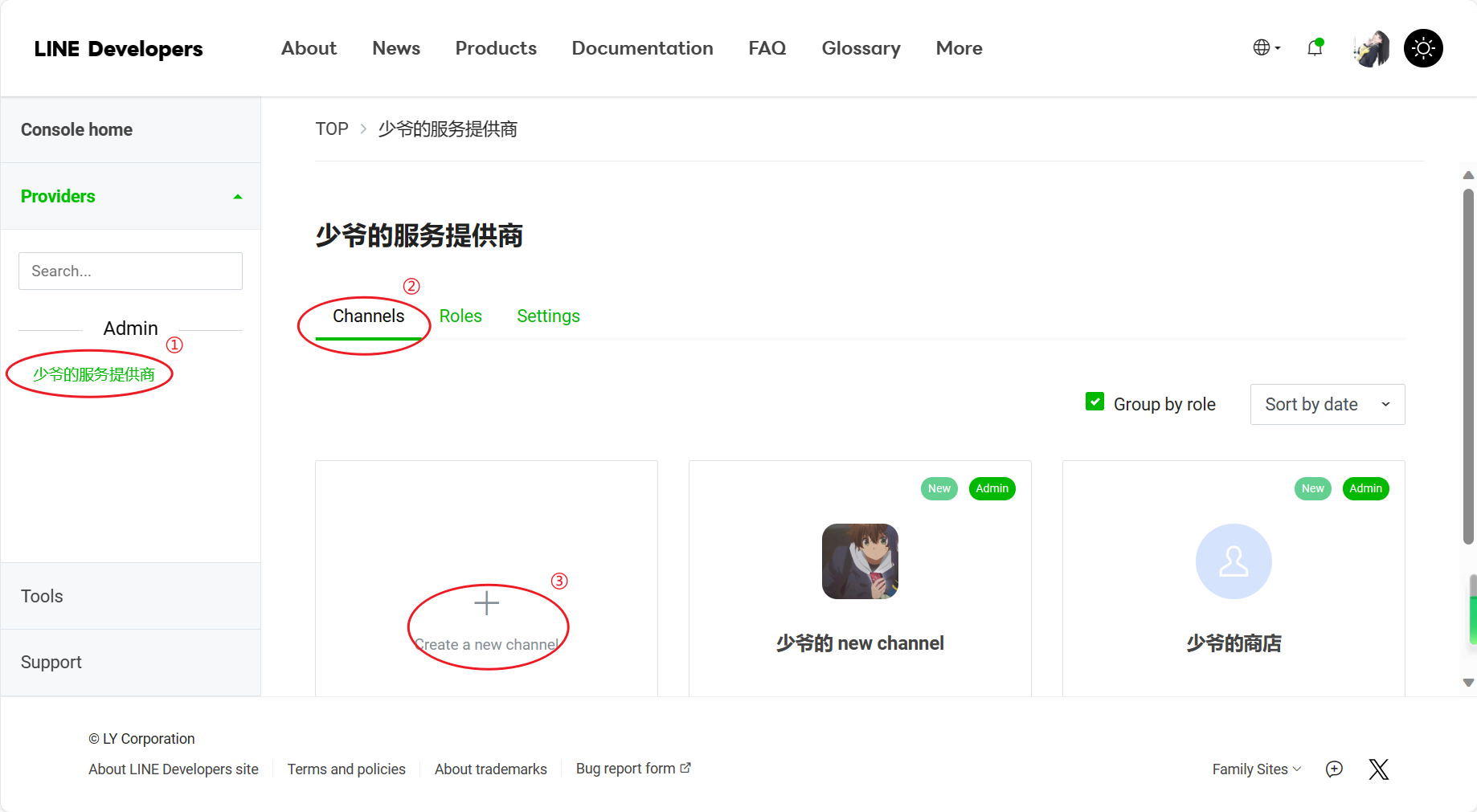Switch to the Roles tab
This screenshot has height=812, width=1477.
coord(460,316)
